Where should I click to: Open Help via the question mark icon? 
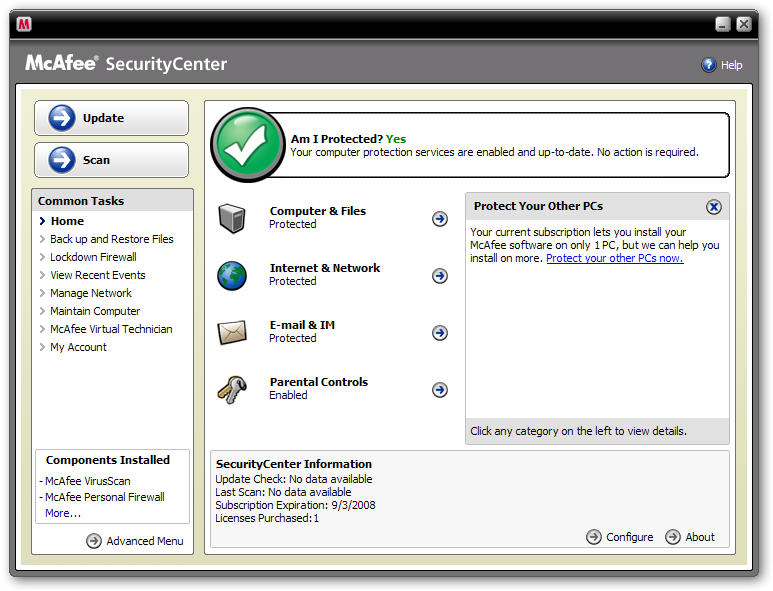pyautogui.click(x=709, y=65)
